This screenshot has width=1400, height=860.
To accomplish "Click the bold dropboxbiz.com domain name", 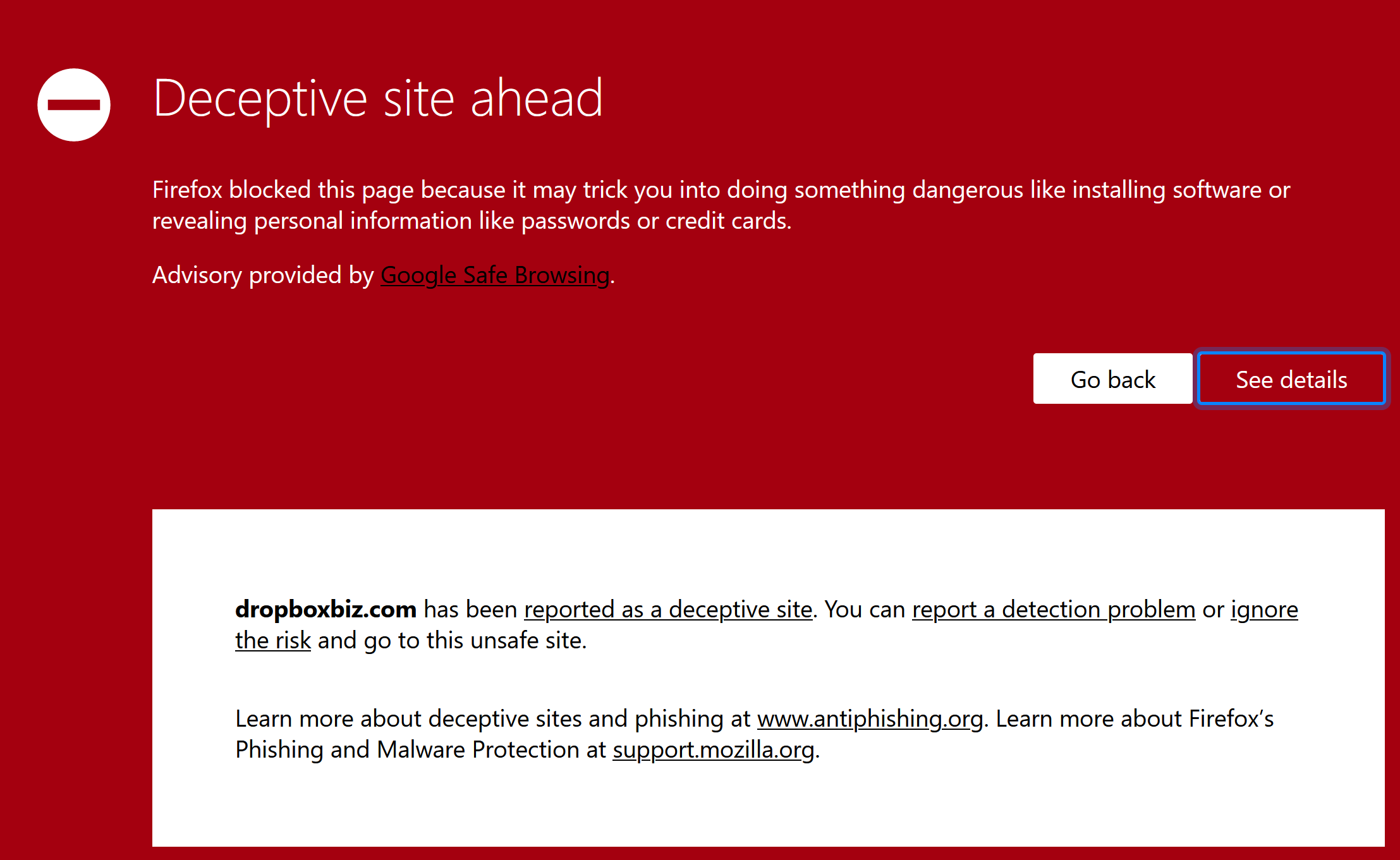I will [x=326, y=610].
